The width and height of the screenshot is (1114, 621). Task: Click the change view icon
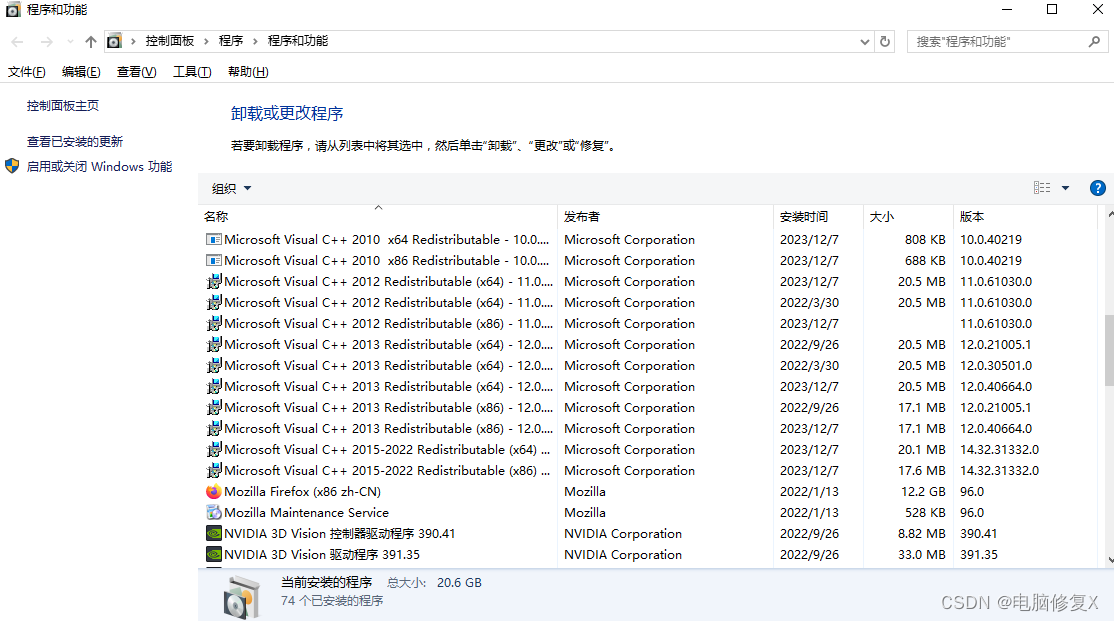click(1042, 188)
